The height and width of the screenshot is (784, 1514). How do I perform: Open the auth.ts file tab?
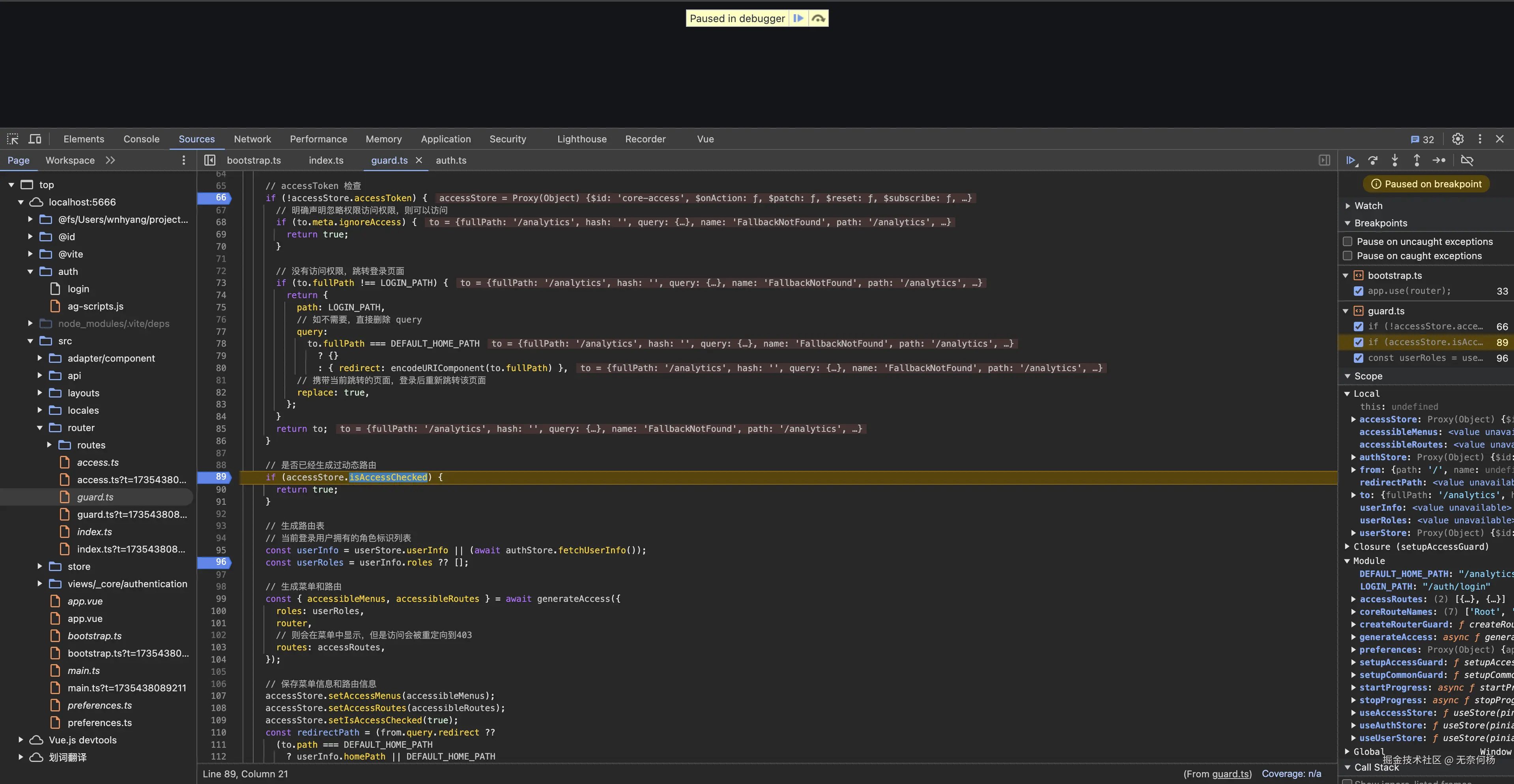tap(451, 161)
